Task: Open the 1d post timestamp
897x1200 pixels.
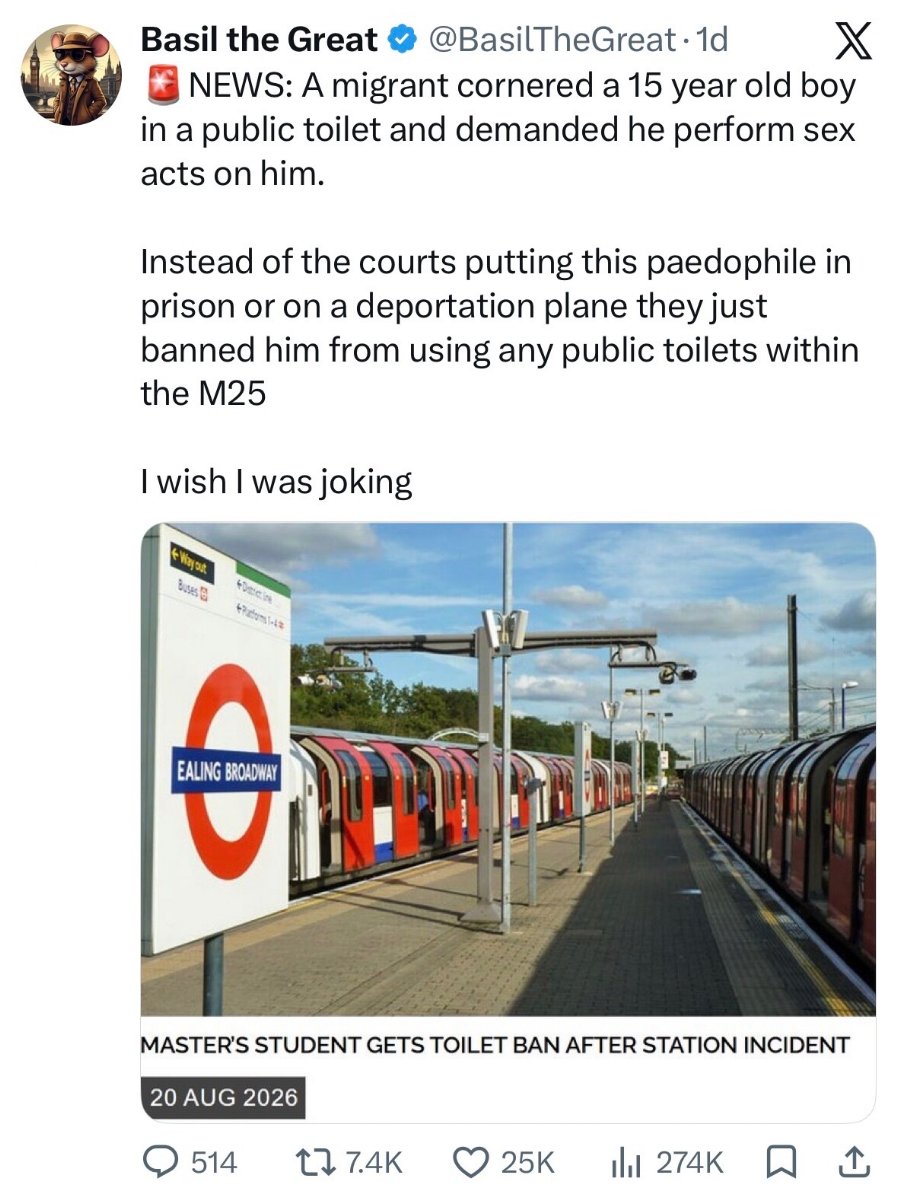Action: click(x=711, y=40)
